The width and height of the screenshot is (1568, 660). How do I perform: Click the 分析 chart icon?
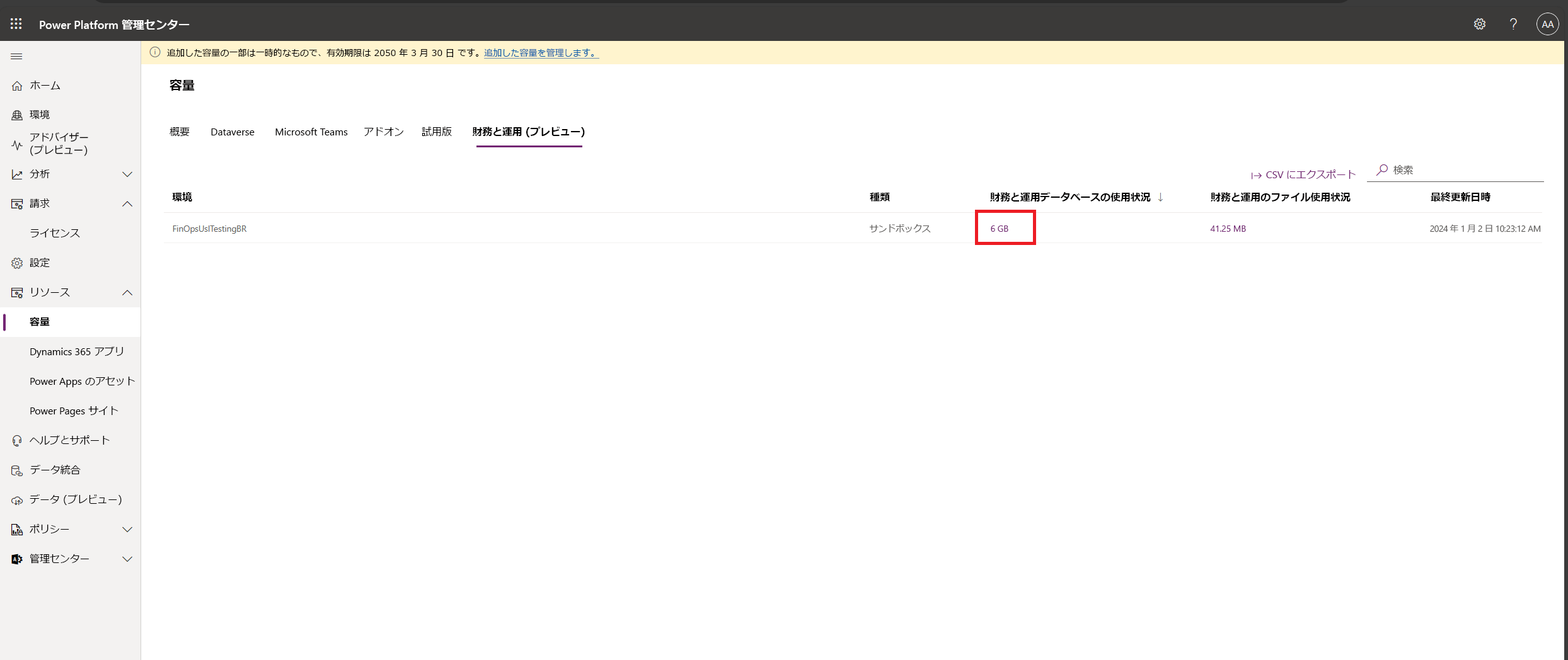point(17,174)
